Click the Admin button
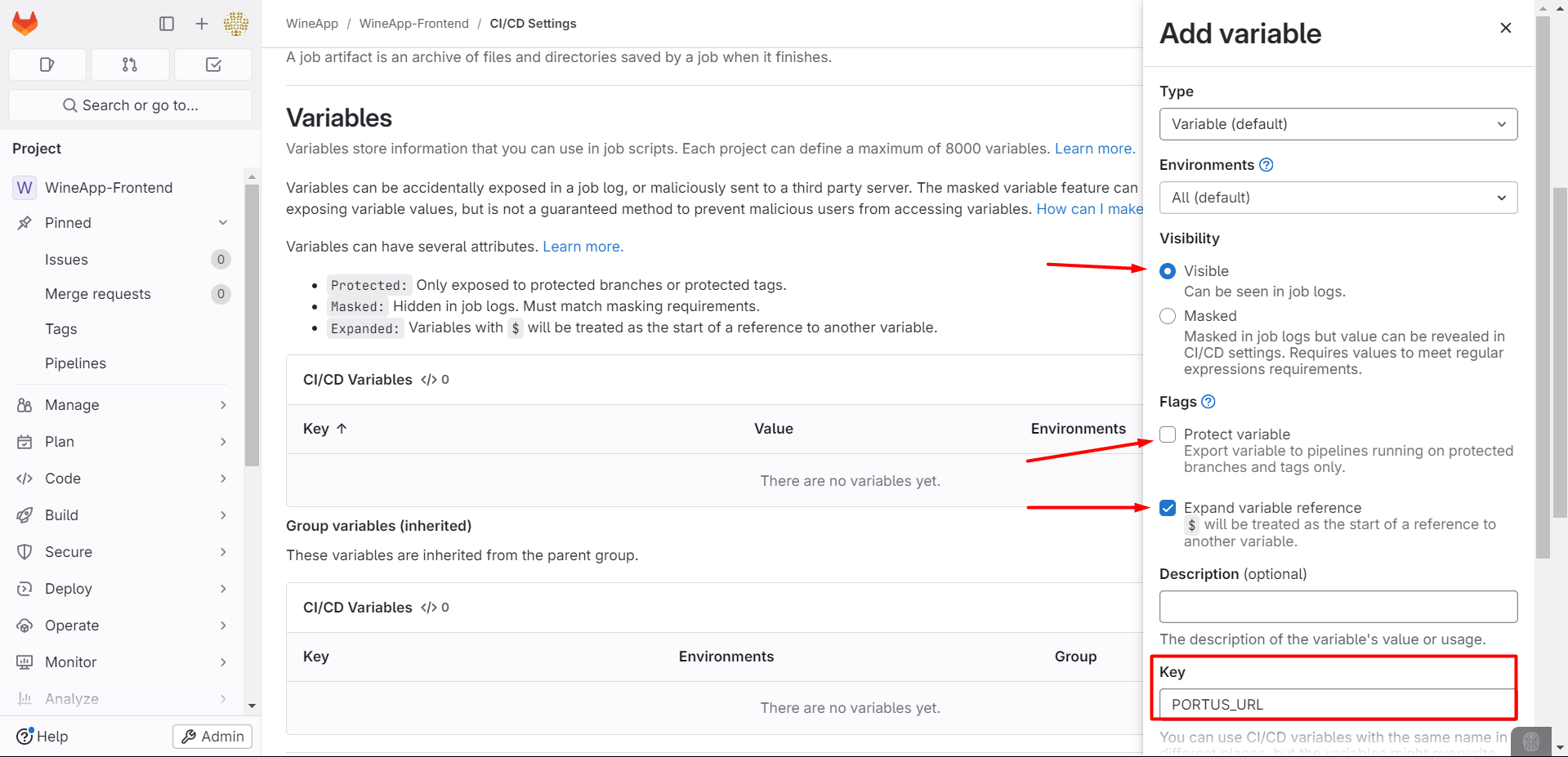Screen dimensions: 1568x757 (x=212, y=737)
